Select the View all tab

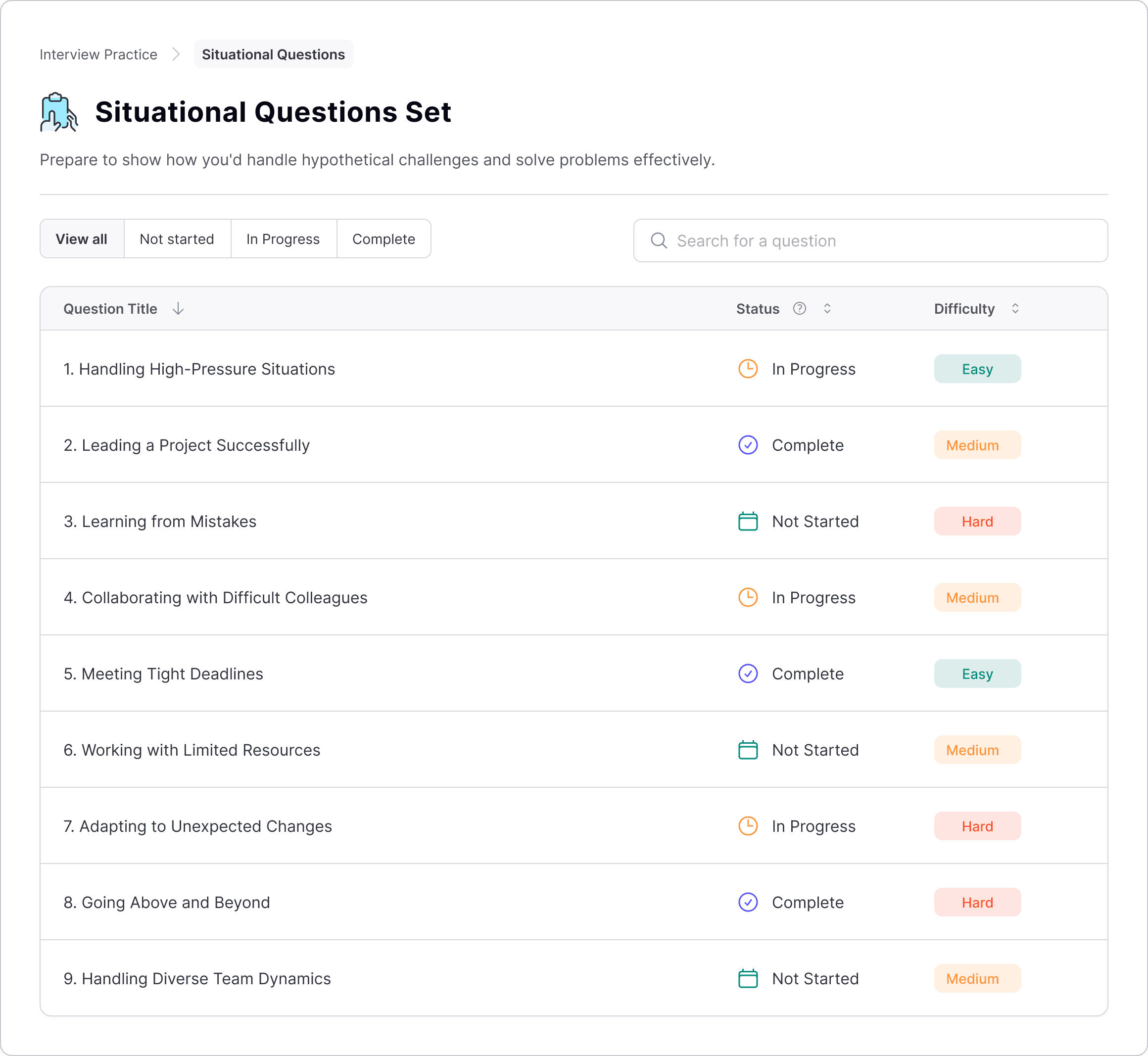(82, 239)
